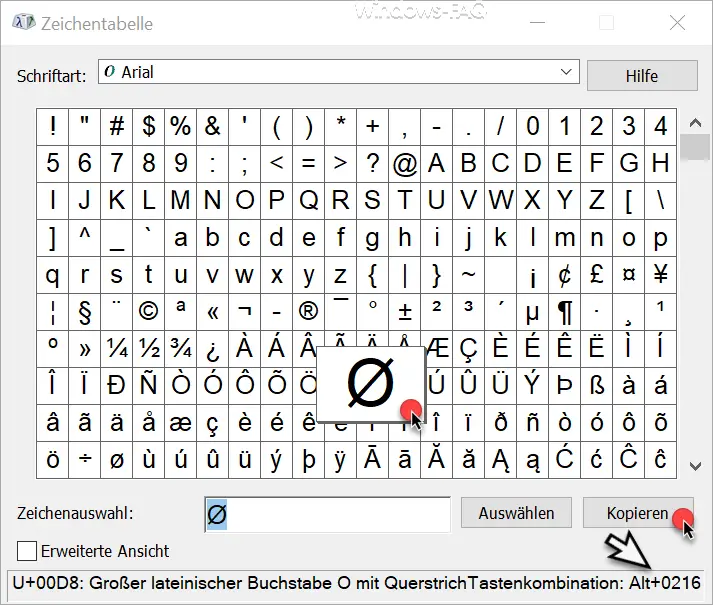Screen dimensions: 713x605
Task: Select the currency ¤ symbol
Action: tap(629, 275)
